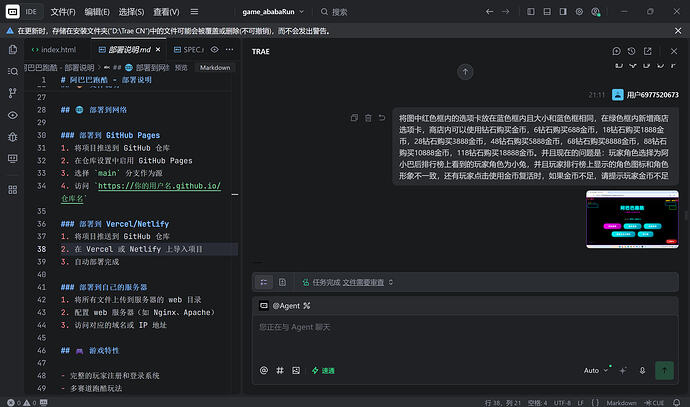The height and width of the screenshot is (407, 690).
Task: Go forward with the right arrow
Action: point(505,12)
